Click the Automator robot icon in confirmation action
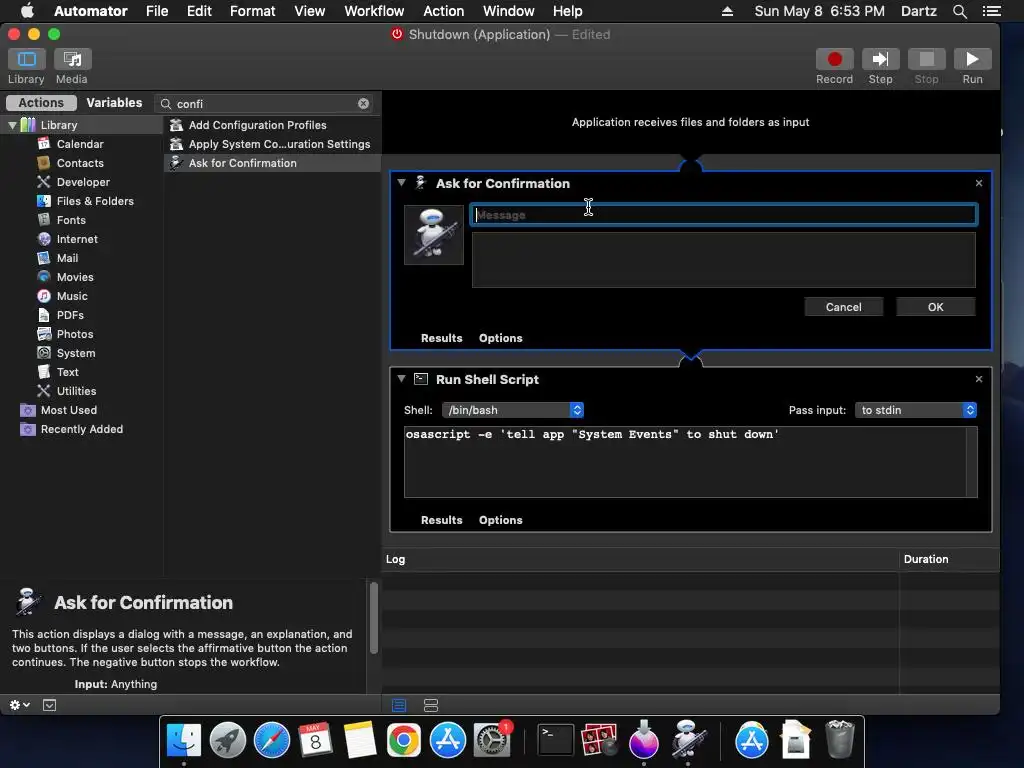 (x=434, y=235)
